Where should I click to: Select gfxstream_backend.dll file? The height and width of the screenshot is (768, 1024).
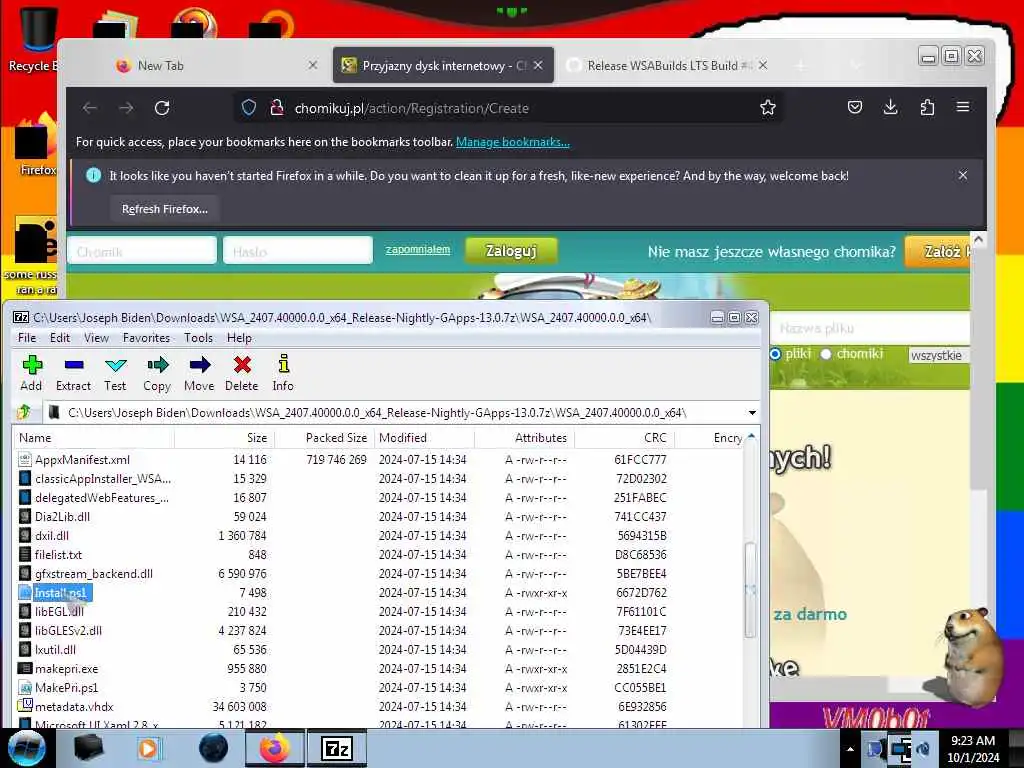94,573
